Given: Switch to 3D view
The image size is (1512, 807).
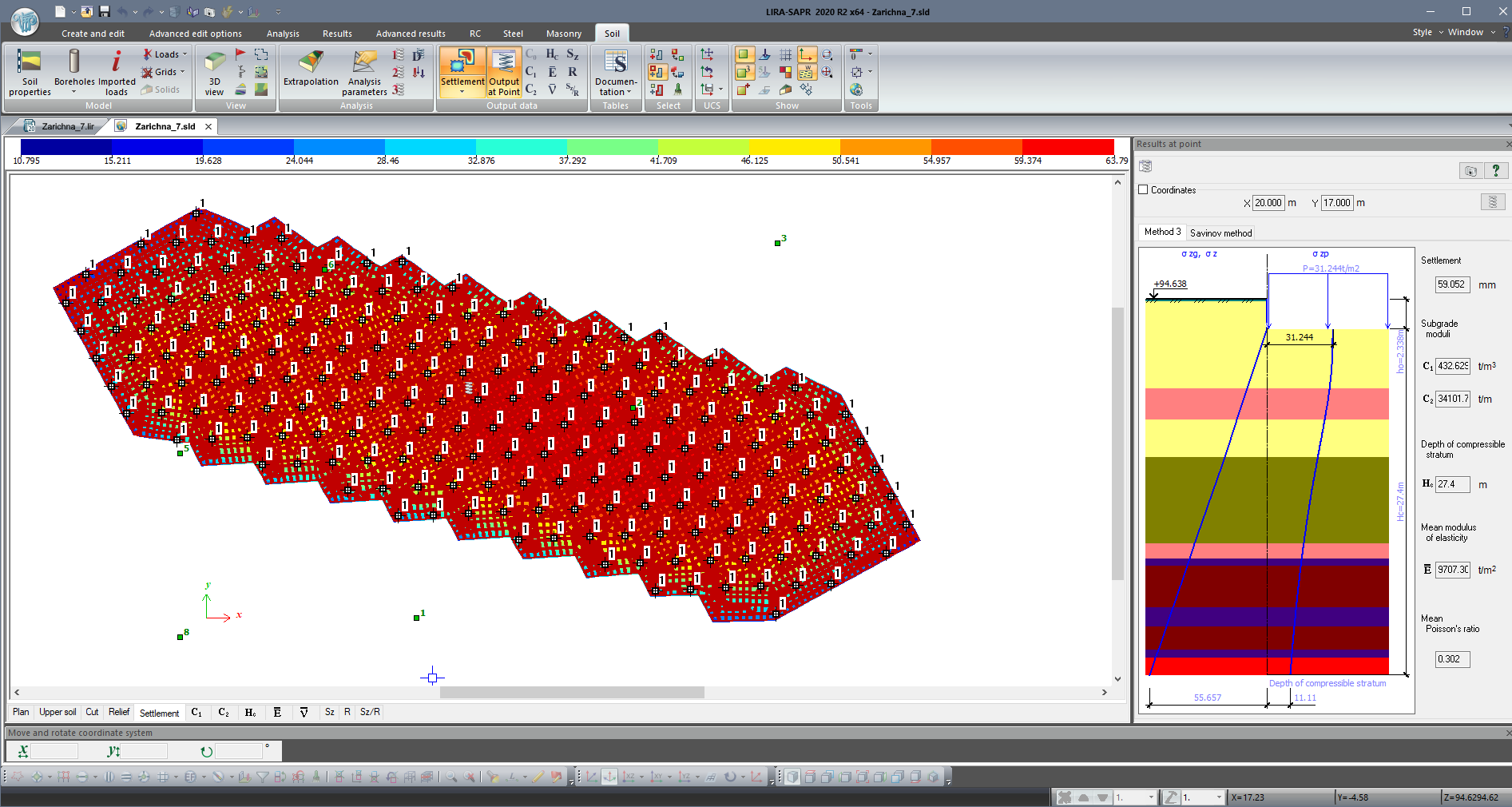Looking at the screenshot, I should point(214,72).
